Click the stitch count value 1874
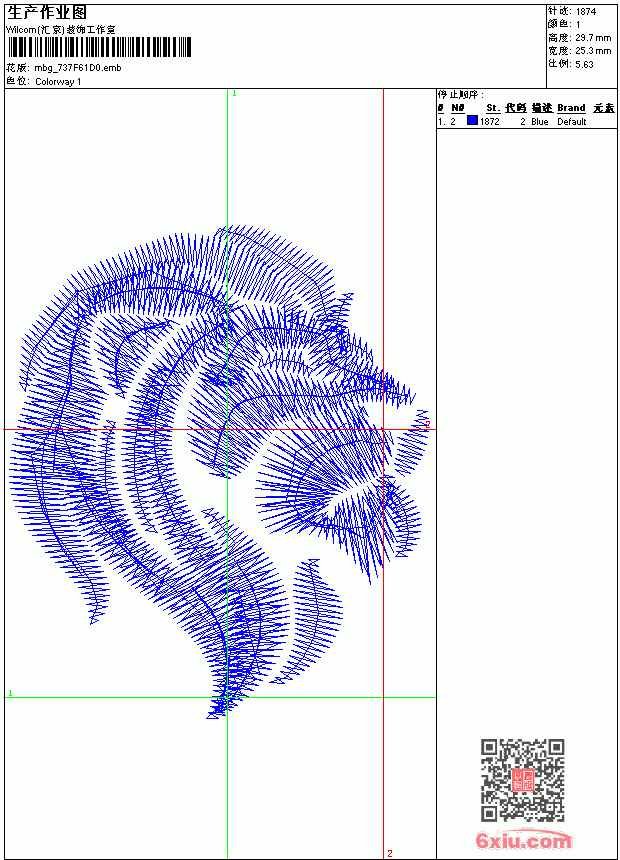 click(585, 12)
